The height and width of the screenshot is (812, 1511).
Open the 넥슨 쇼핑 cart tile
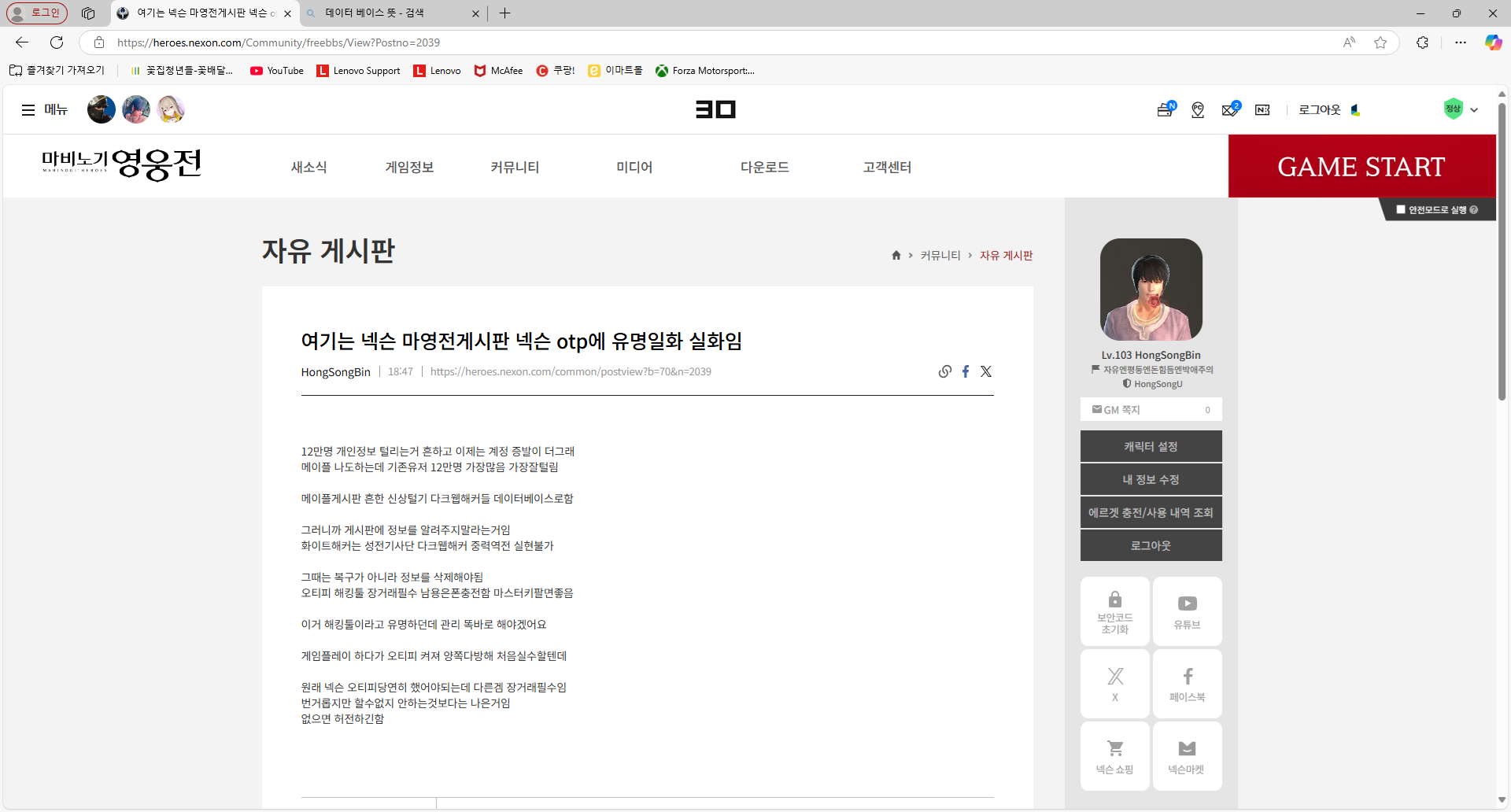click(1114, 756)
